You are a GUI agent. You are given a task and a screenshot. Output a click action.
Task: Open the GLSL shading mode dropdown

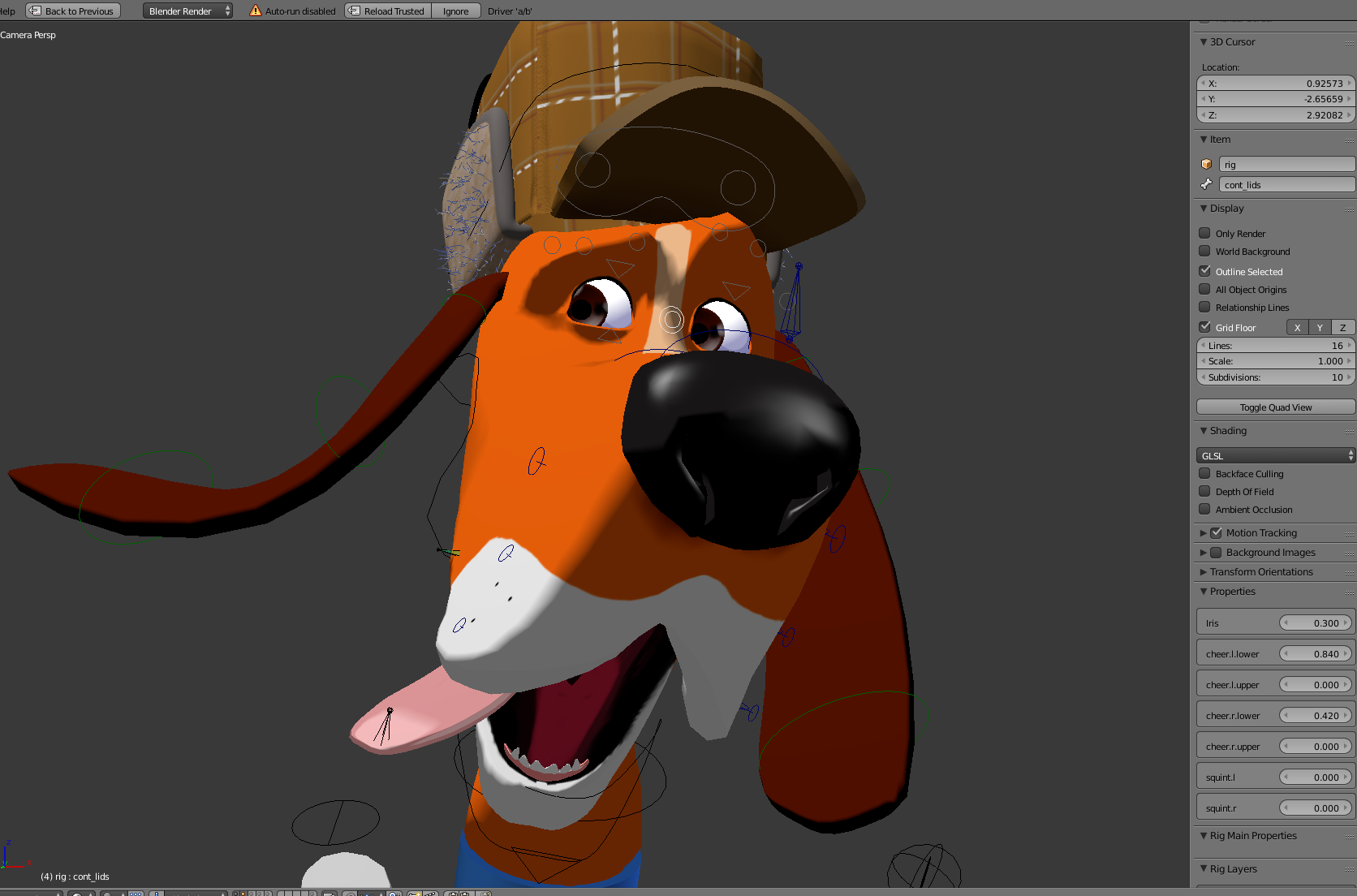(x=1275, y=455)
